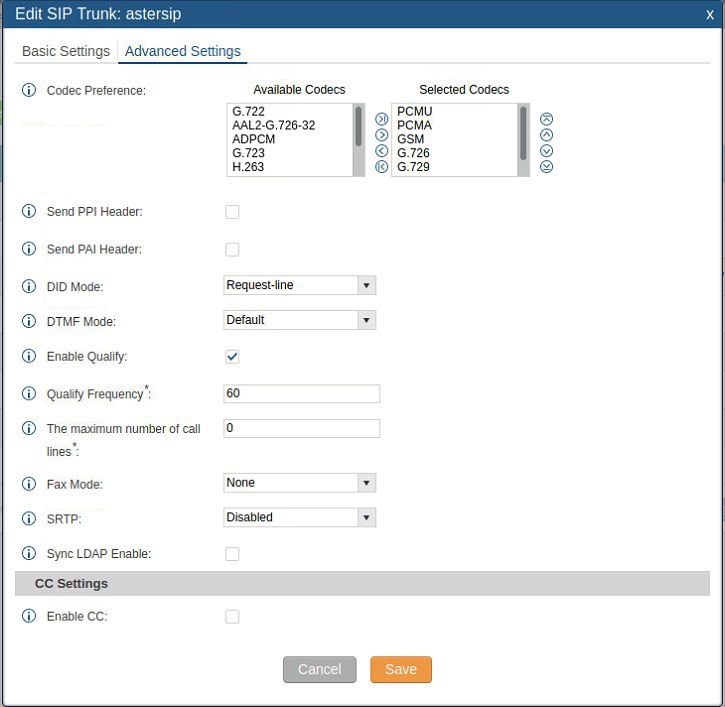Show info for Send PPI Header
Viewport: 725px width, 707px height.
[x=29, y=211]
